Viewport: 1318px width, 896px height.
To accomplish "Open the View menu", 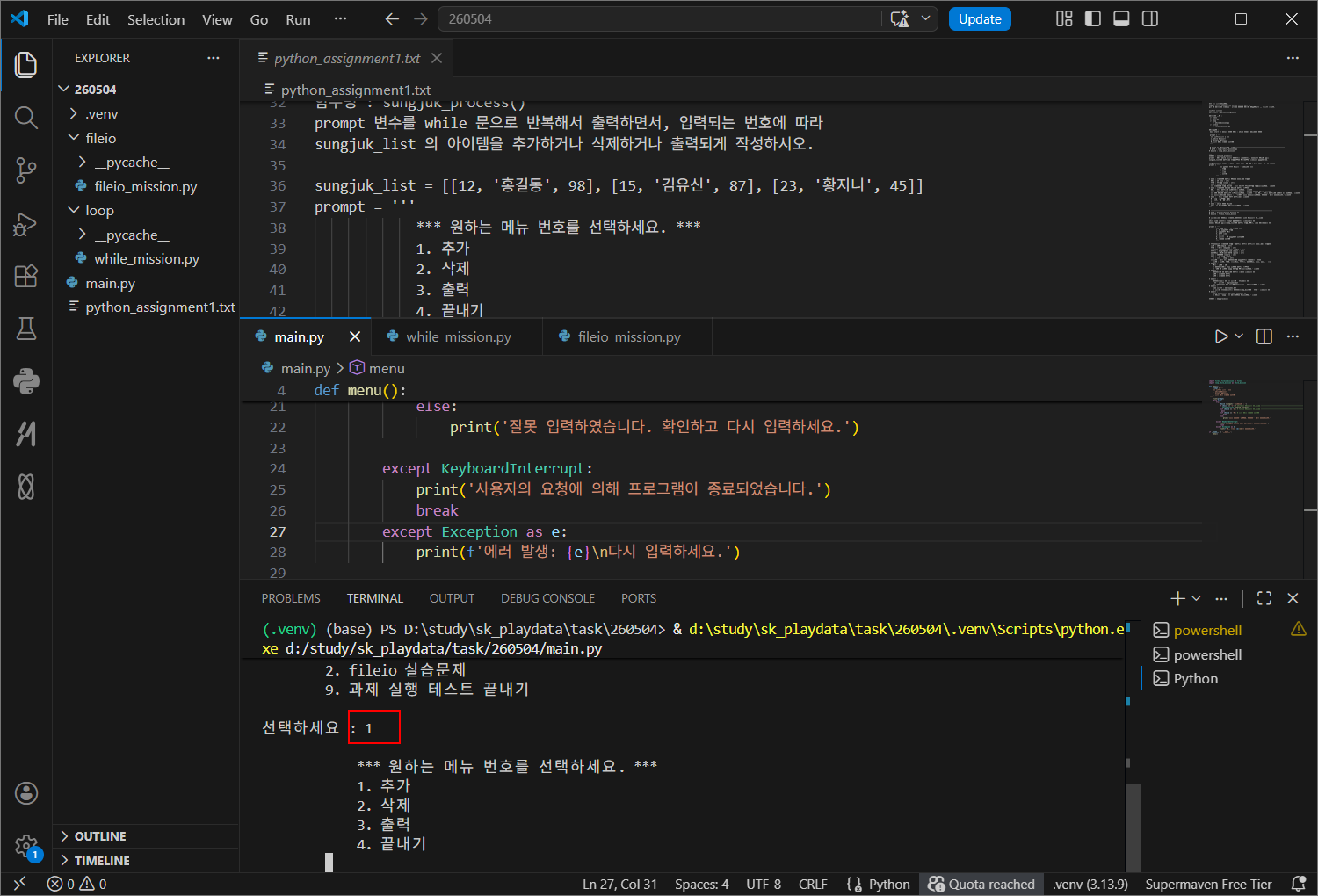I will click(x=217, y=19).
